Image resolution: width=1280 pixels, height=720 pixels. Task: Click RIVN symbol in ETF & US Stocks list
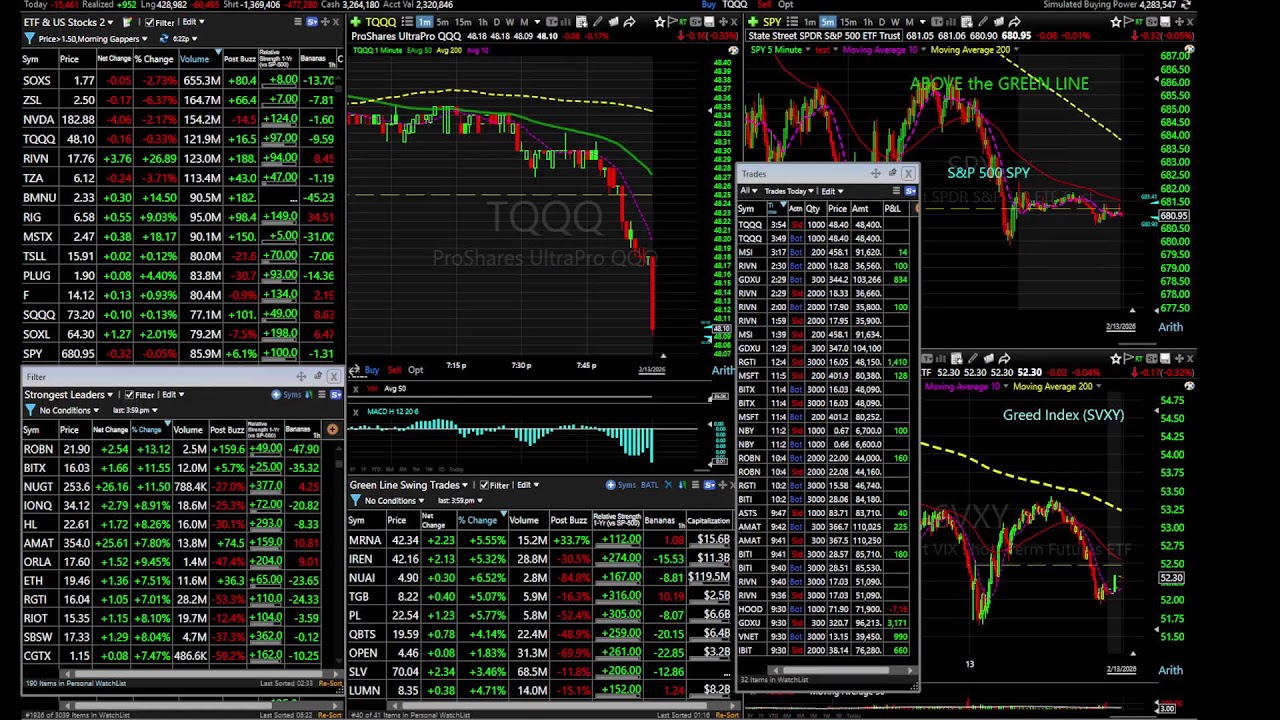[x=35, y=158]
